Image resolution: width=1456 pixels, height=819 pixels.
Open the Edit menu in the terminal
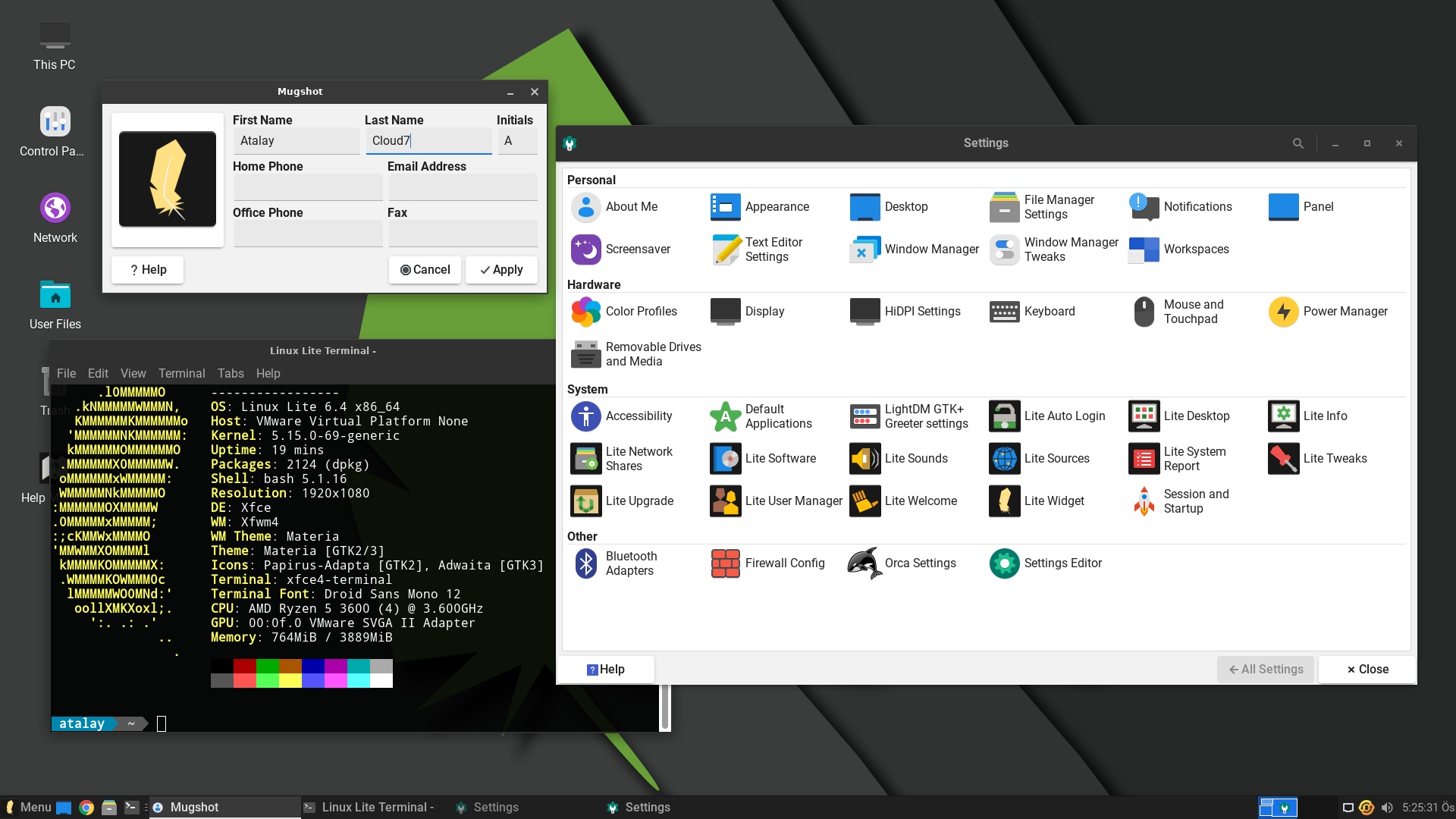tap(98, 374)
